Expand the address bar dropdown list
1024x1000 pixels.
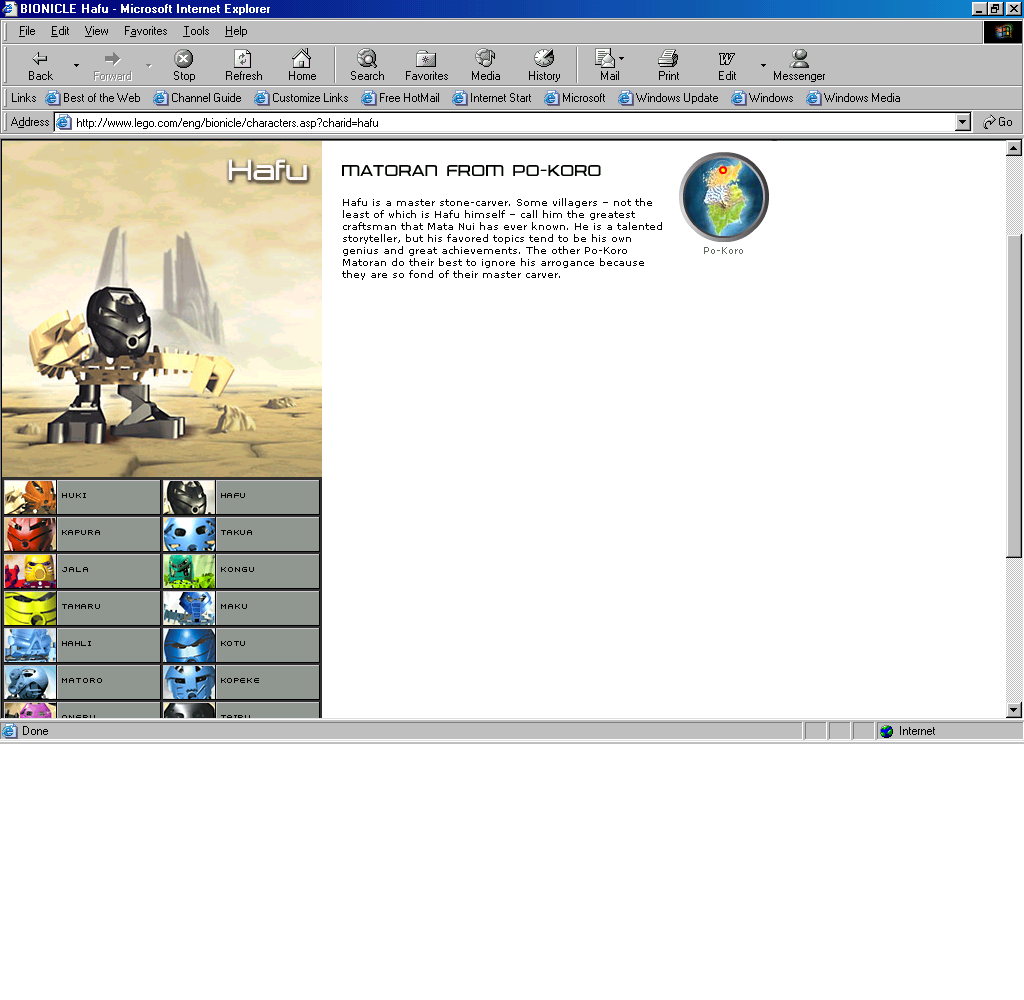(963, 122)
